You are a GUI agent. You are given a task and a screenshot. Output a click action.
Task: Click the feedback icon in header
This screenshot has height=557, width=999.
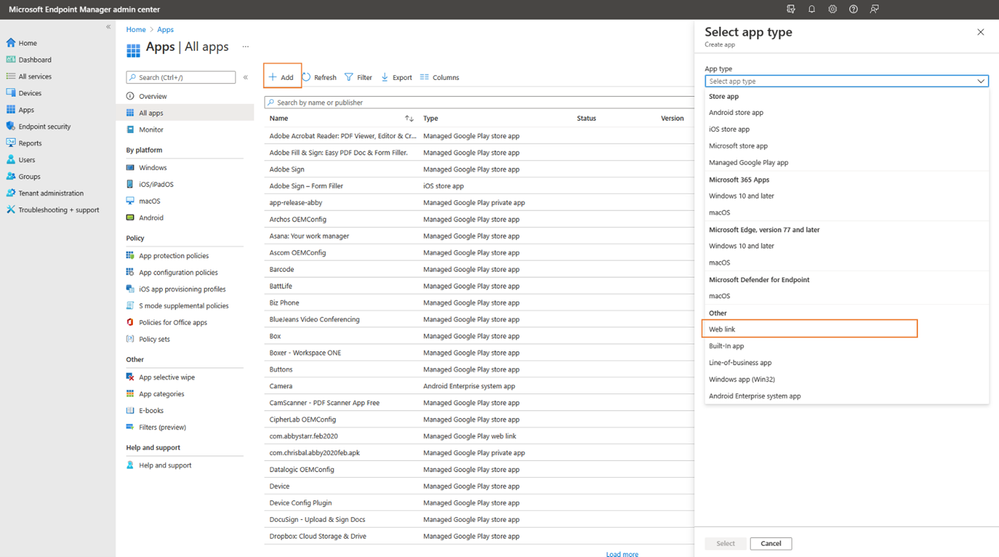874,9
